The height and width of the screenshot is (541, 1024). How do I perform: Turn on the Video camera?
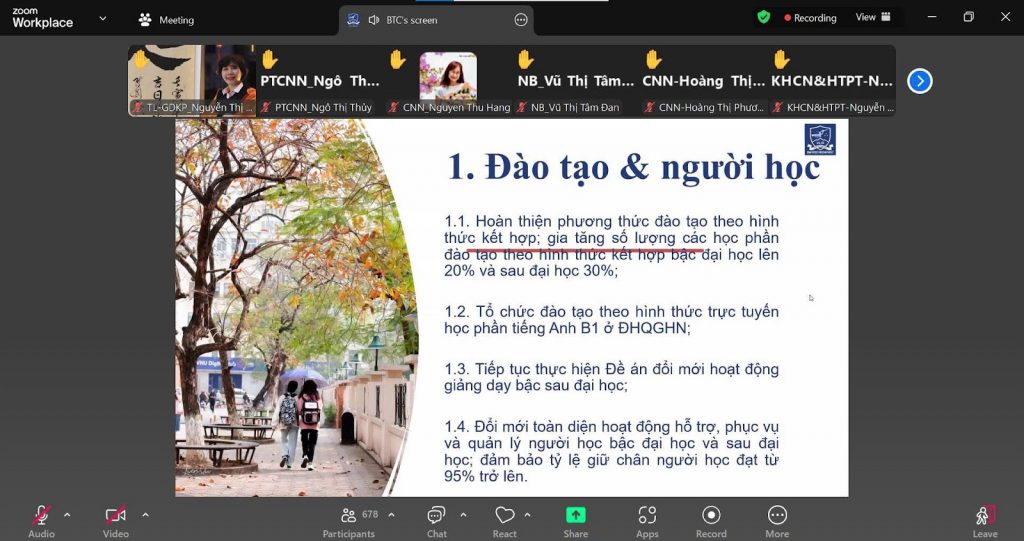pyautogui.click(x=116, y=518)
